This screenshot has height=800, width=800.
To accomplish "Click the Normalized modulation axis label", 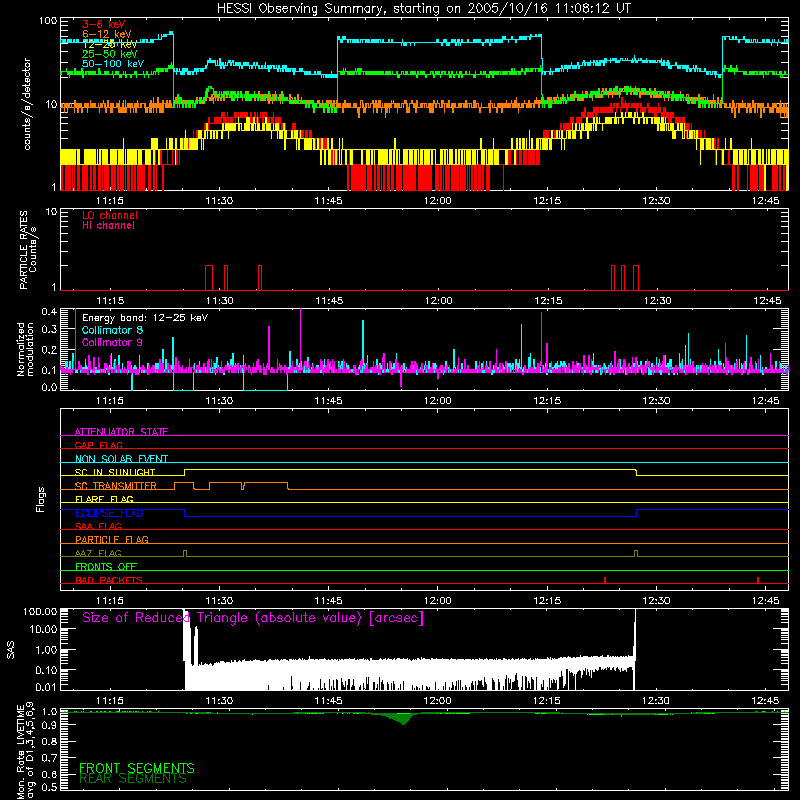I will (26, 349).
